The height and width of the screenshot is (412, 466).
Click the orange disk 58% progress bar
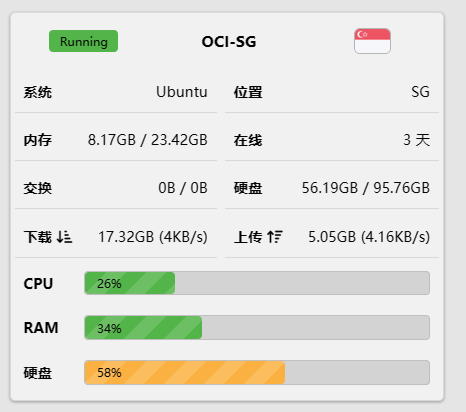point(257,372)
